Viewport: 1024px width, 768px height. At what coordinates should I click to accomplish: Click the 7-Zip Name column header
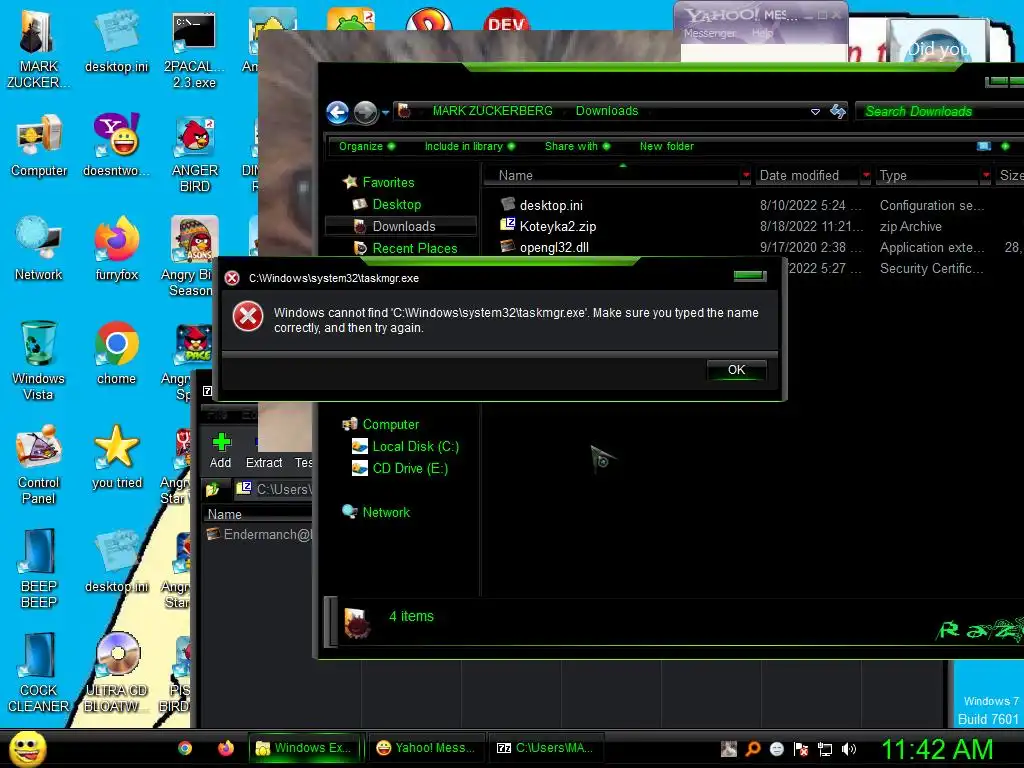coord(259,515)
